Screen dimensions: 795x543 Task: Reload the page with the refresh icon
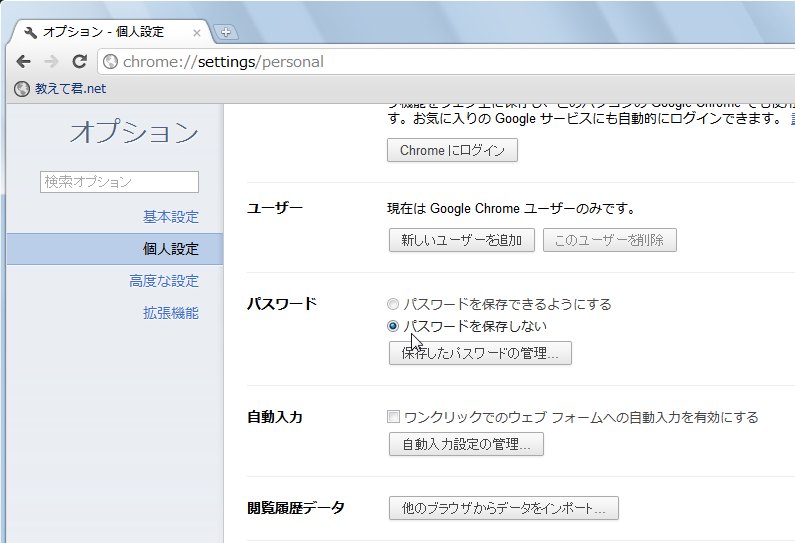click(79, 61)
